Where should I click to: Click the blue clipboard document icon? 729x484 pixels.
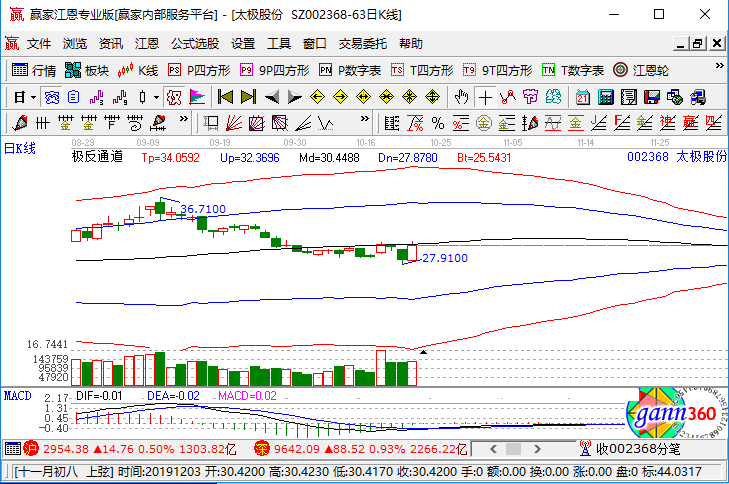coord(73,98)
